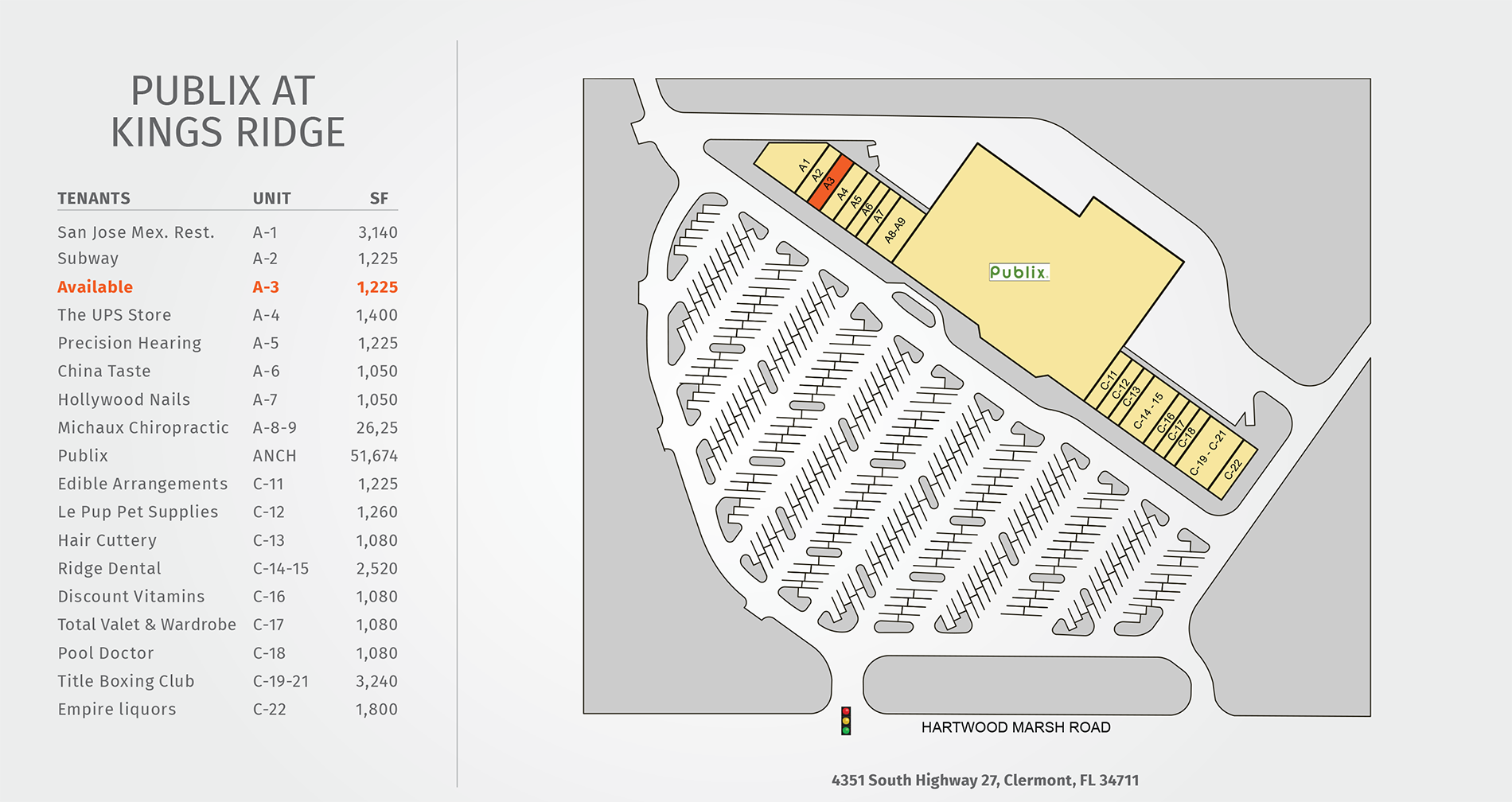This screenshot has width=1512, height=802.
Task: Click the 'HARTWOOD MARSH ROAD' label
Action: (1016, 727)
